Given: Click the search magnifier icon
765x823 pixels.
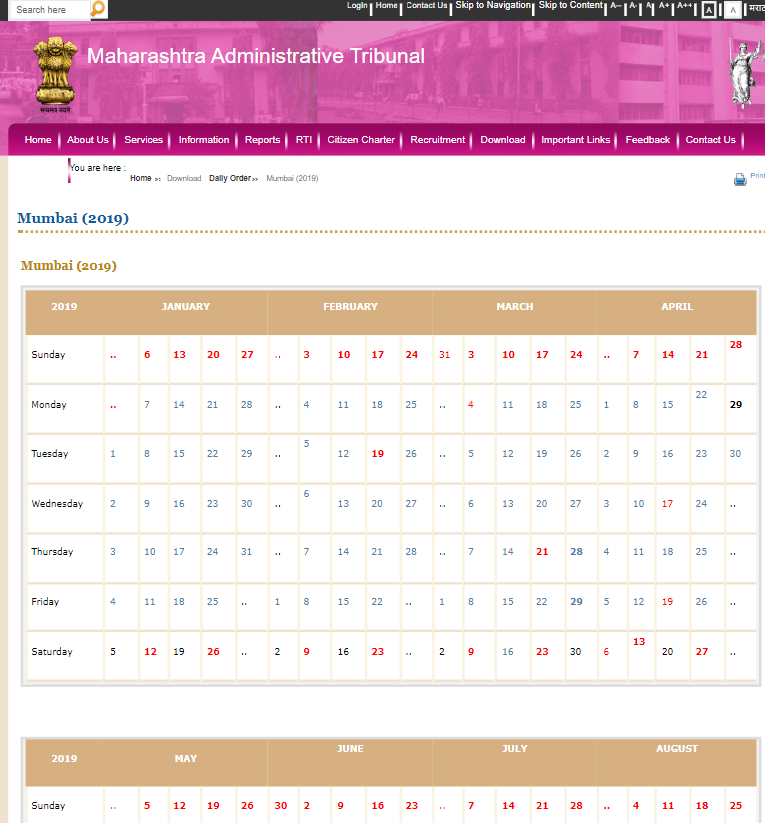Looking at the screenshot, I should pos(98,10).
